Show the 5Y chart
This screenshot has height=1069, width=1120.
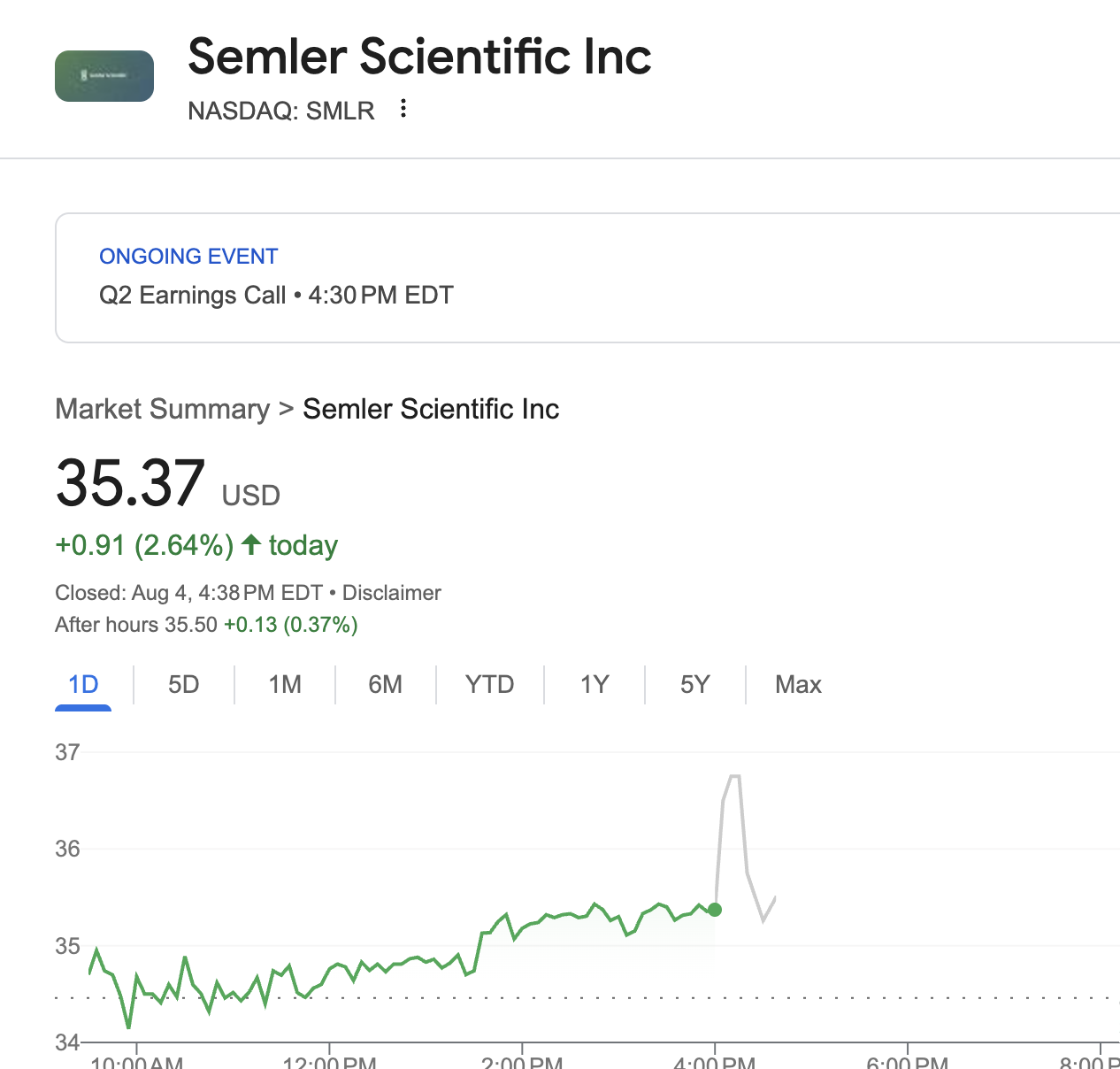click(x=694, y=684)
